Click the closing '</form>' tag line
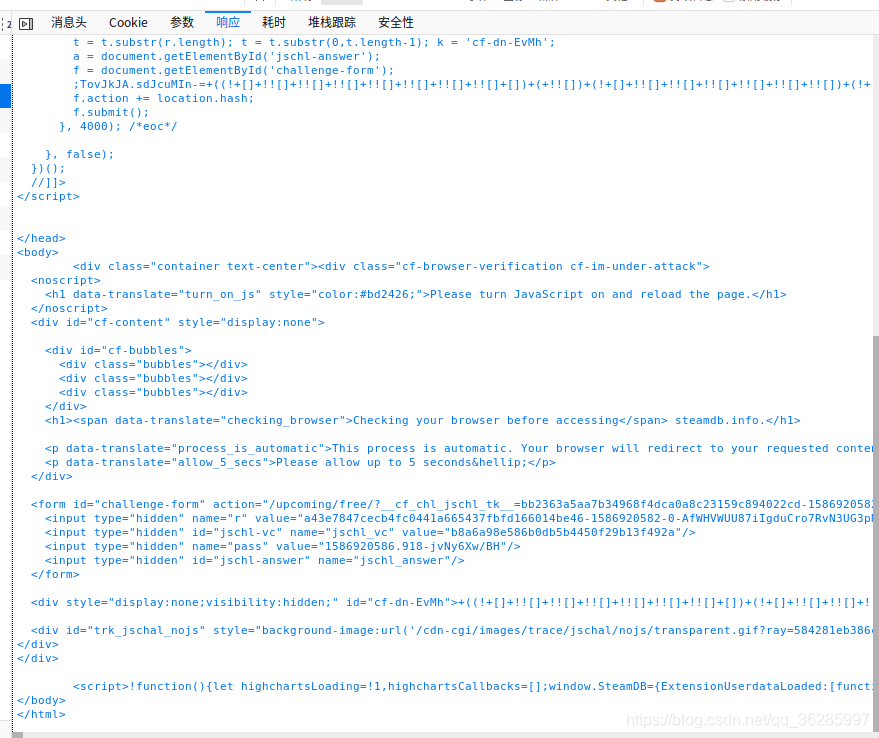Viewport: 879px width, 738px height. [x=55, y=575]
